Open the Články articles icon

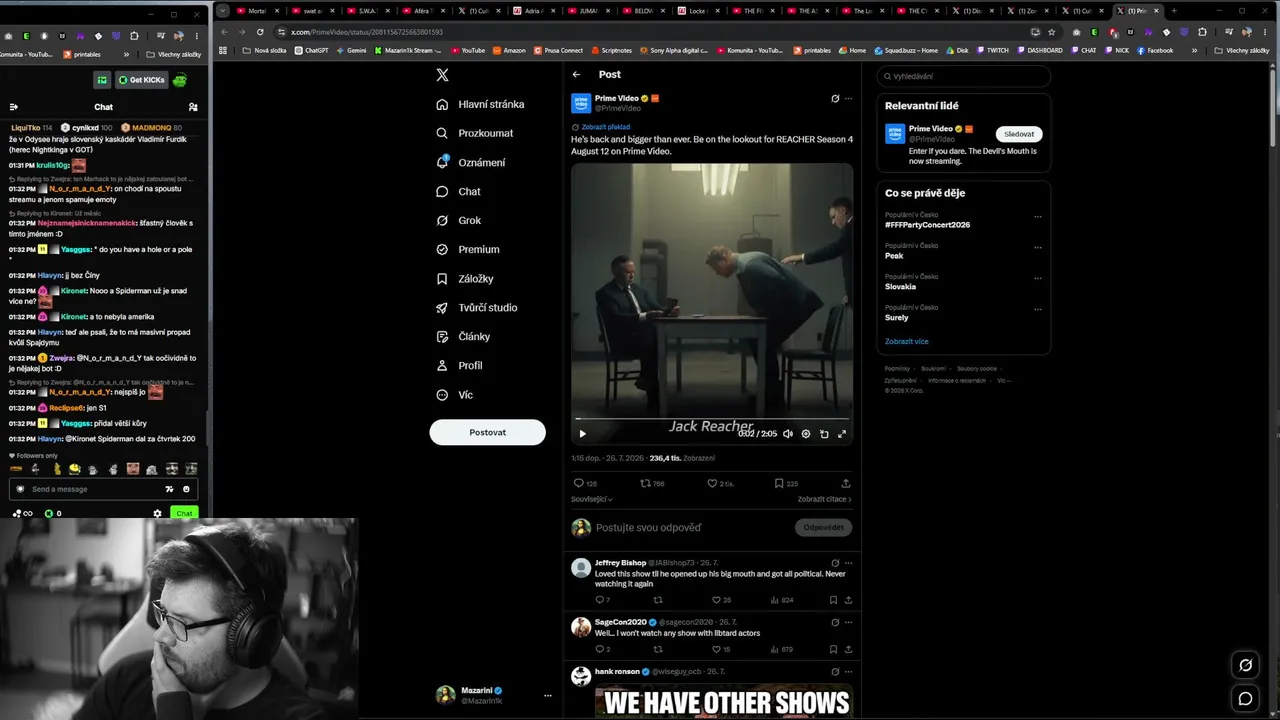coord(442,336)
